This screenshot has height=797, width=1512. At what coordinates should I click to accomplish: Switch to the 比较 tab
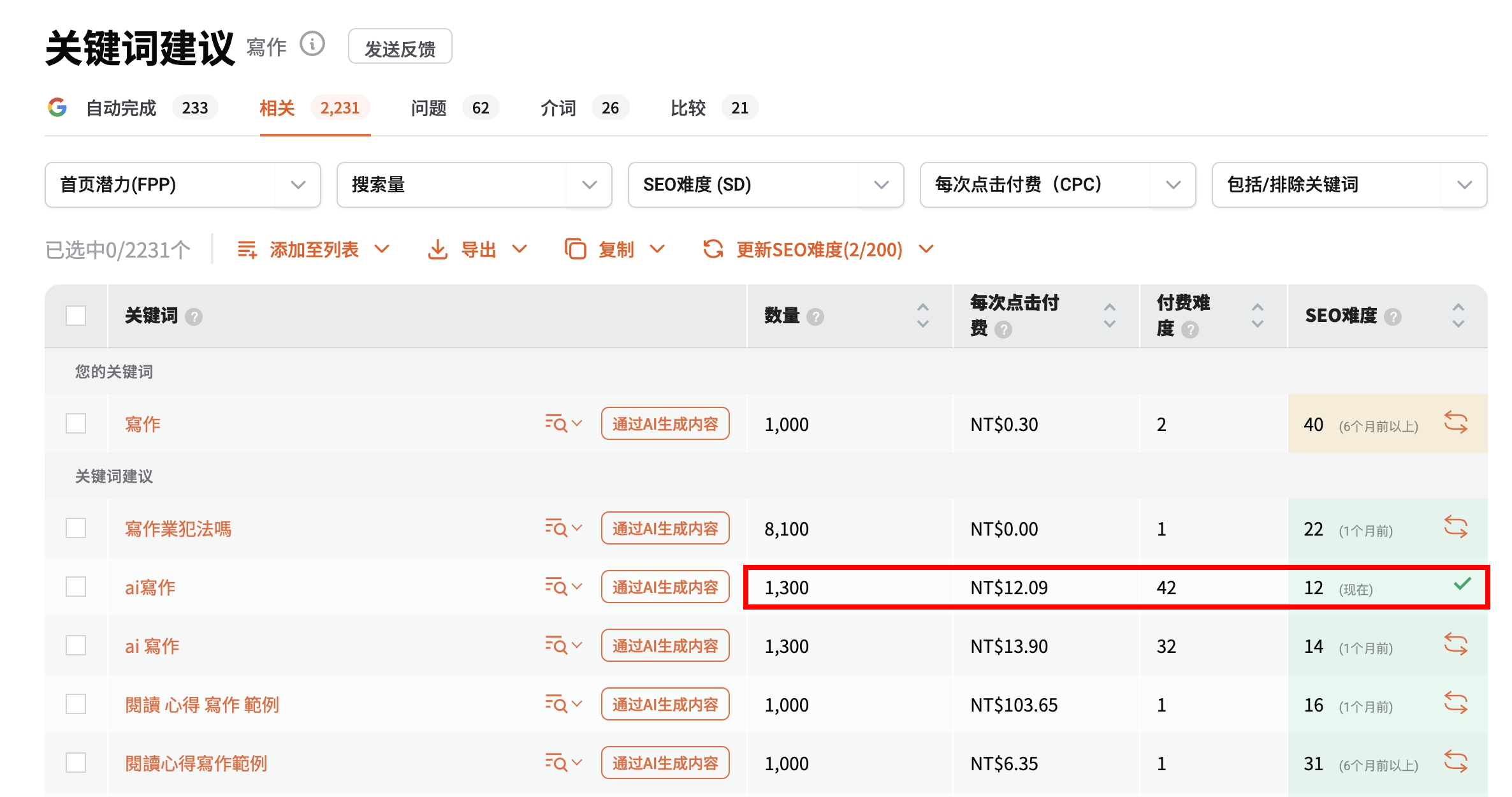[x=714, y=108]
